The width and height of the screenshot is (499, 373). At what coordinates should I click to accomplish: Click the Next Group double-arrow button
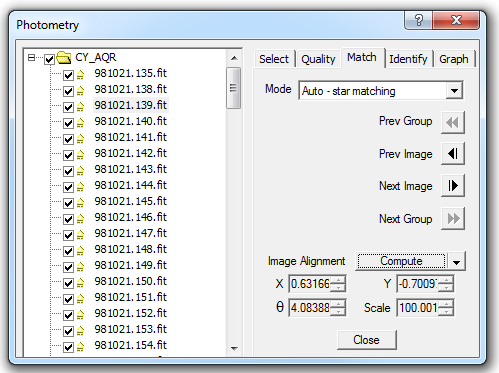point(452,219)
